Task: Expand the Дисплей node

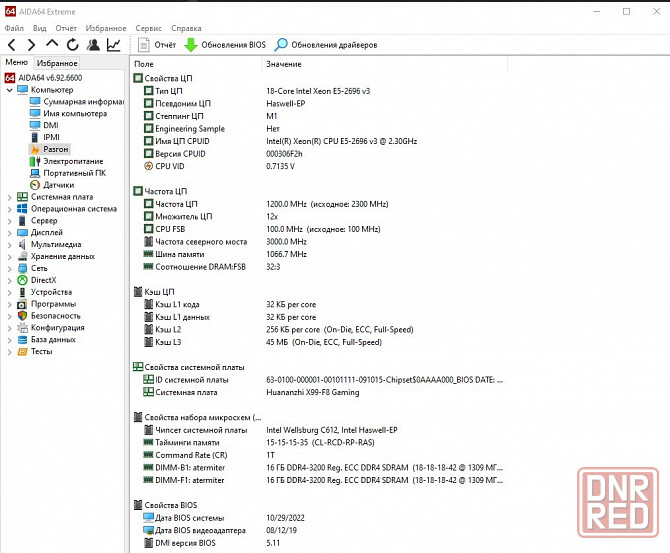Action: pos(9,233)
